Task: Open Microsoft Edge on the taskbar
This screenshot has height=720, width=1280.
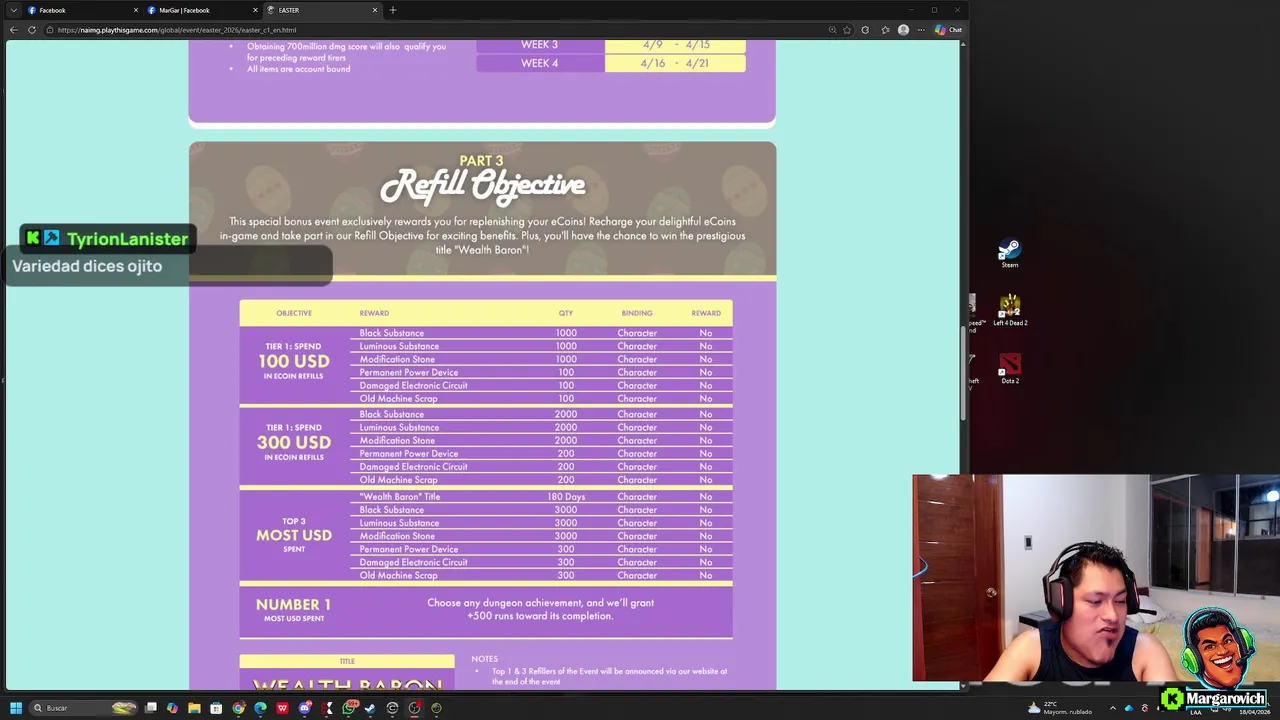Action: (x=260, y=708)
